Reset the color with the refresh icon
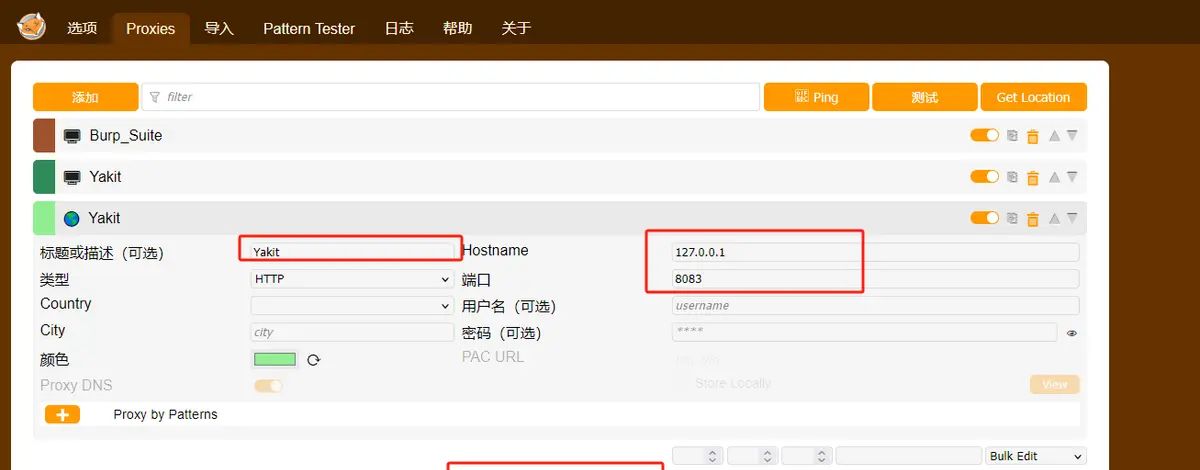This screenshot has width=1200, height=470. 313,360
